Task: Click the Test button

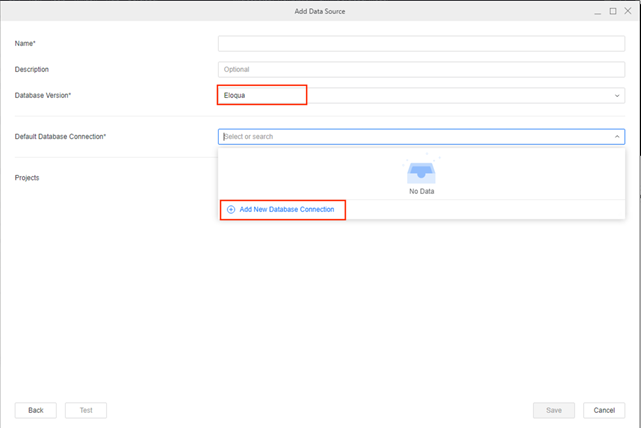Action: coord(86,410)
